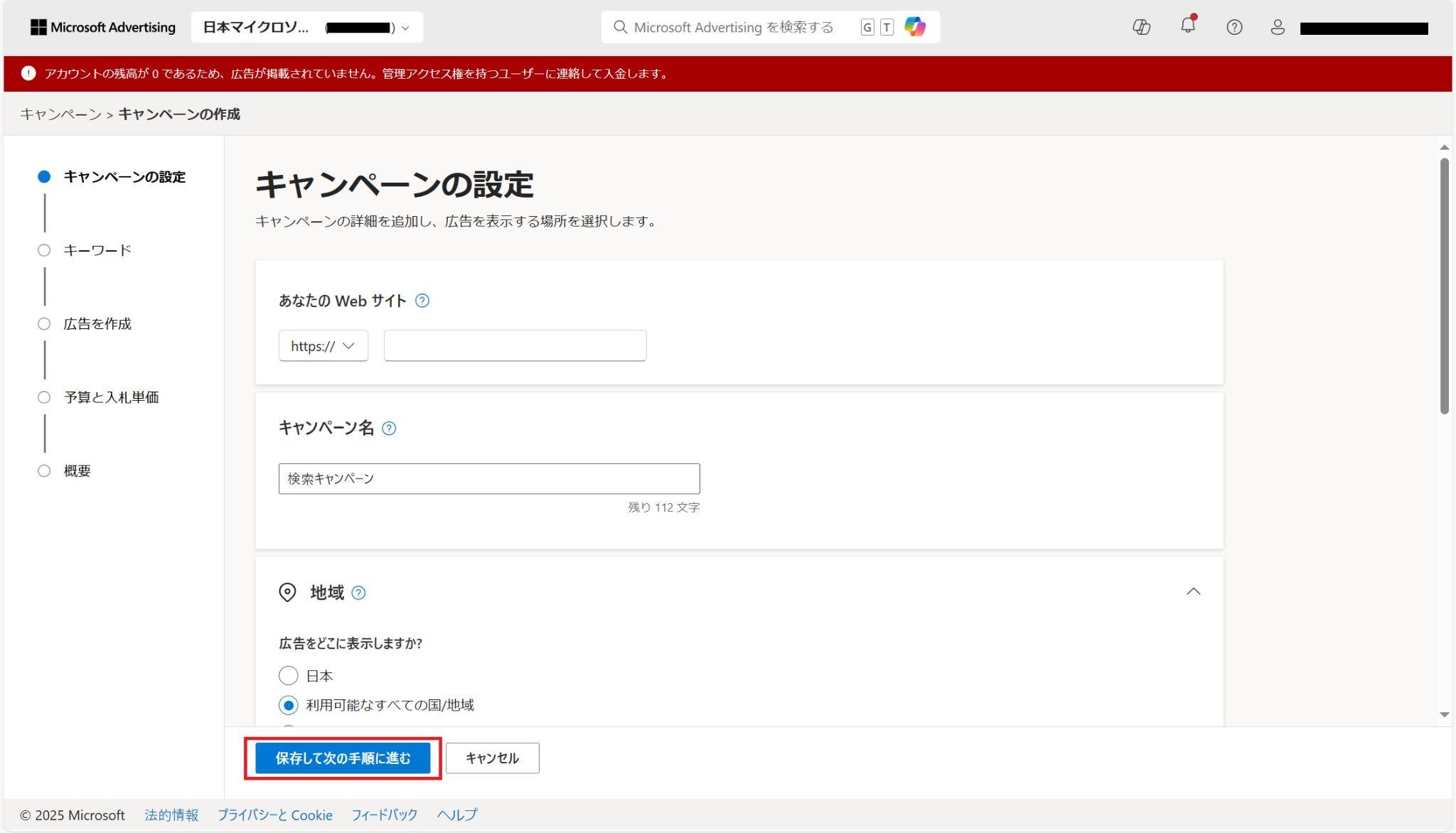The image size is (1456, 833).
Task: Collapse the 地域 section chevron
Action: 1193,591
